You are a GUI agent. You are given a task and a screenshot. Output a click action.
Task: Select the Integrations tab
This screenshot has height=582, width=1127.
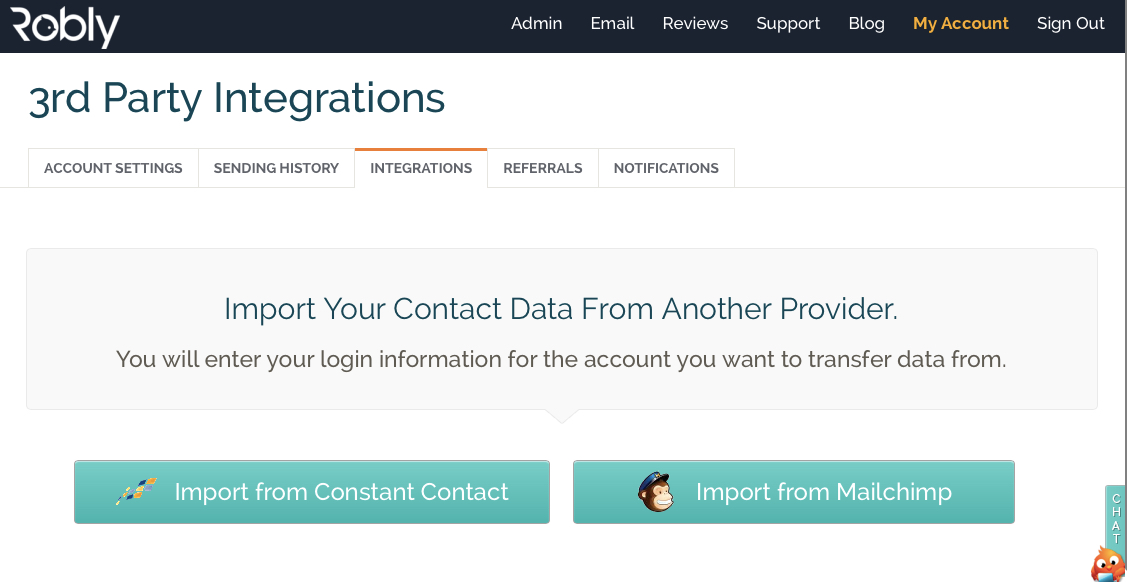(x=420, y=168)
